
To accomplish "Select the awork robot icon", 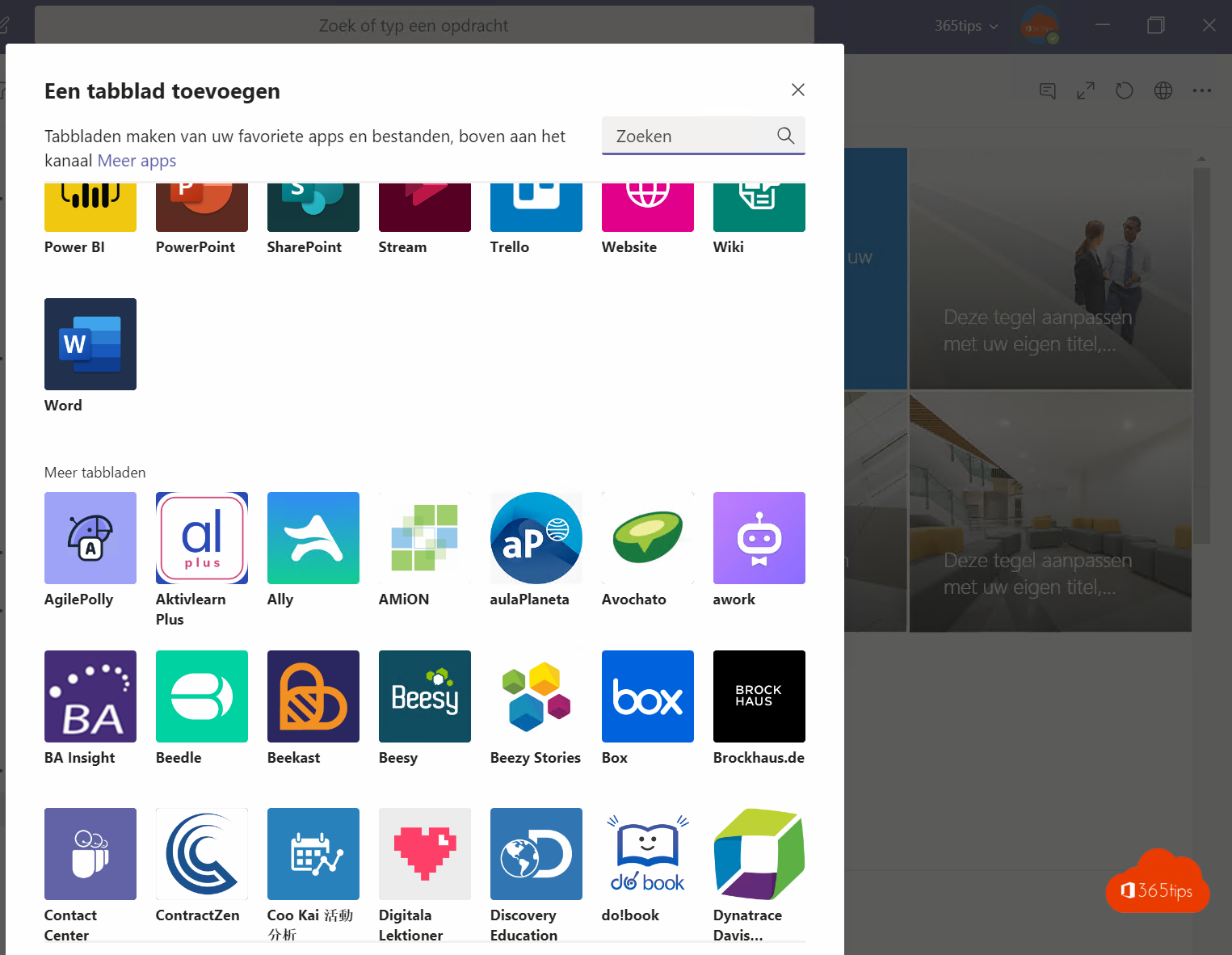I will coord(759,538).
